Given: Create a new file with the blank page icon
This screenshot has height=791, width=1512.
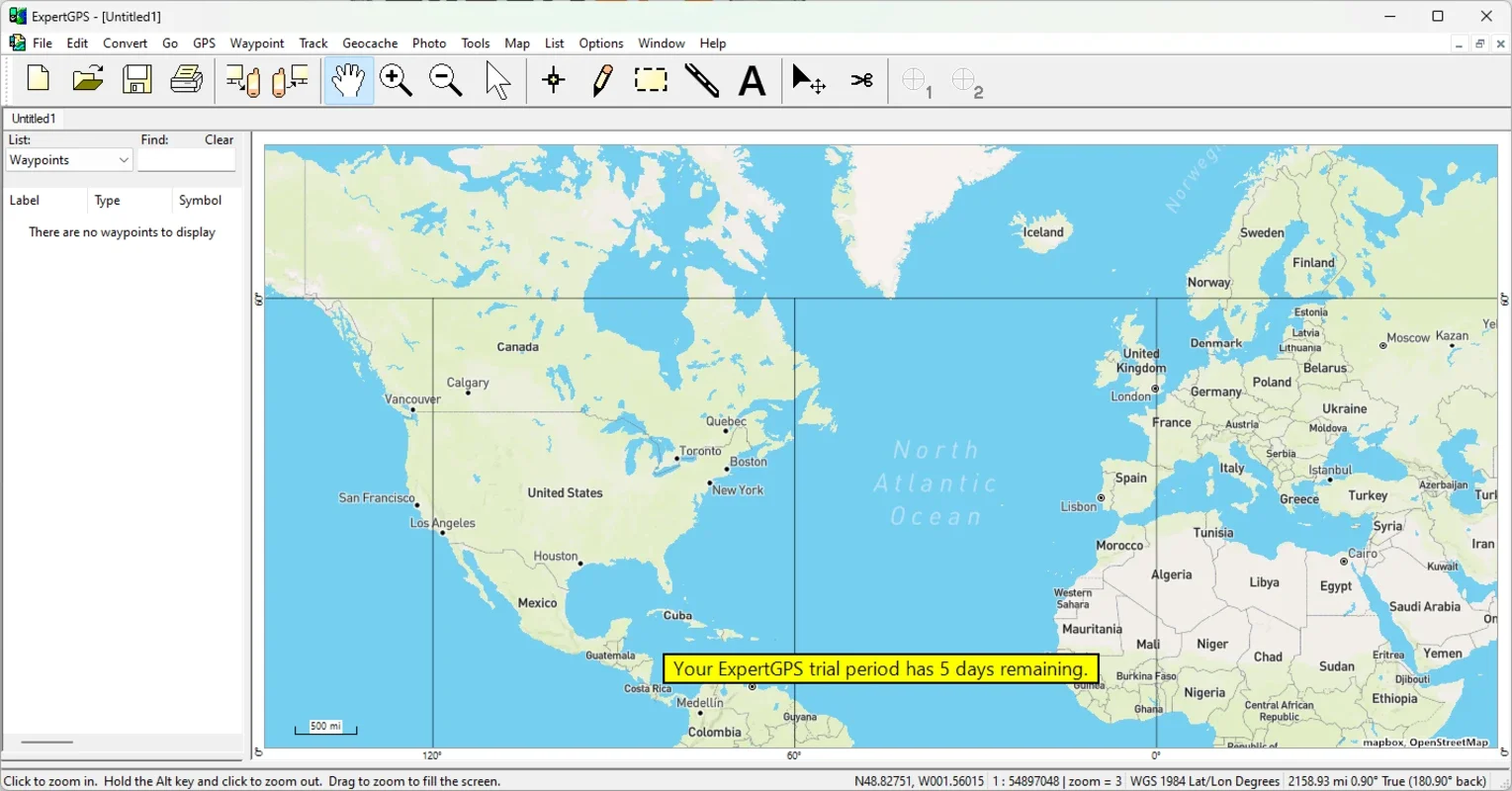Looking at the screenshot, I should point(39,79).
